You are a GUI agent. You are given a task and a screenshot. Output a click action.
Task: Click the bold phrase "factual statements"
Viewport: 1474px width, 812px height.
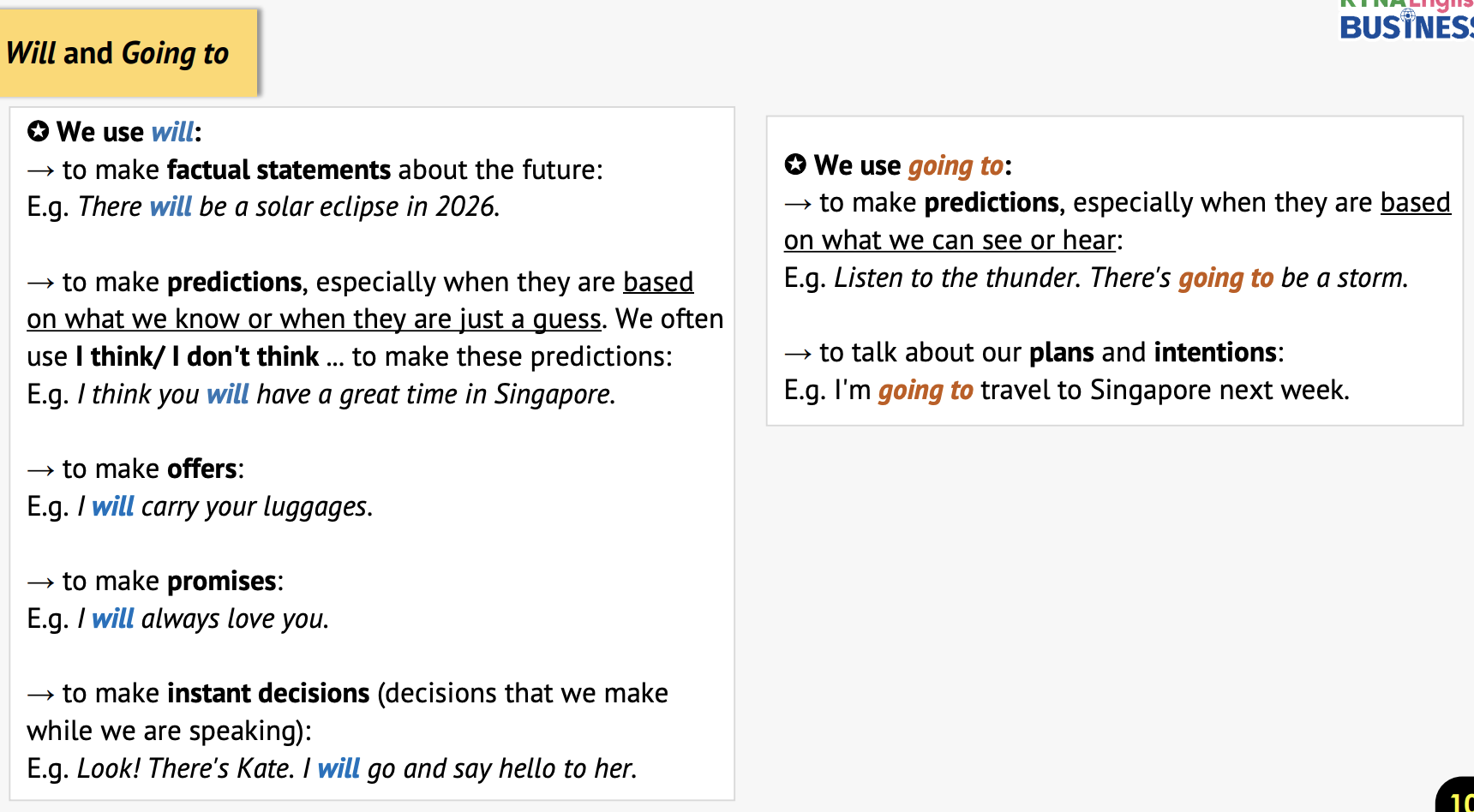click(279, 170)
